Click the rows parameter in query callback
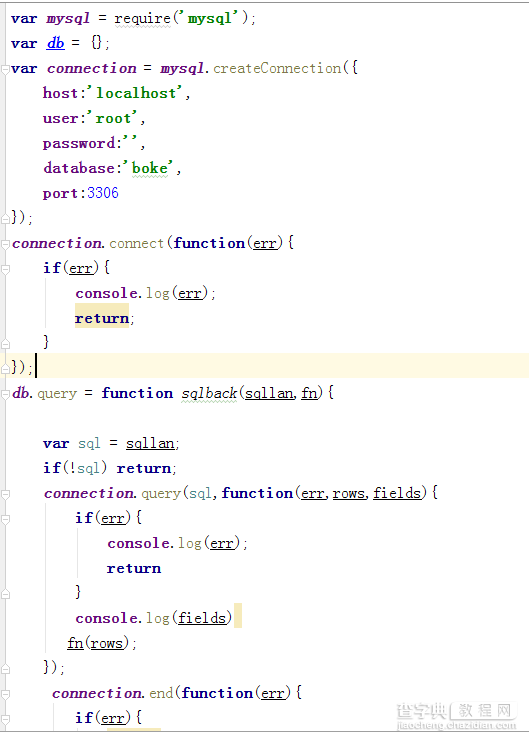This screenshot has width=529, height=732. click(348, 493)
